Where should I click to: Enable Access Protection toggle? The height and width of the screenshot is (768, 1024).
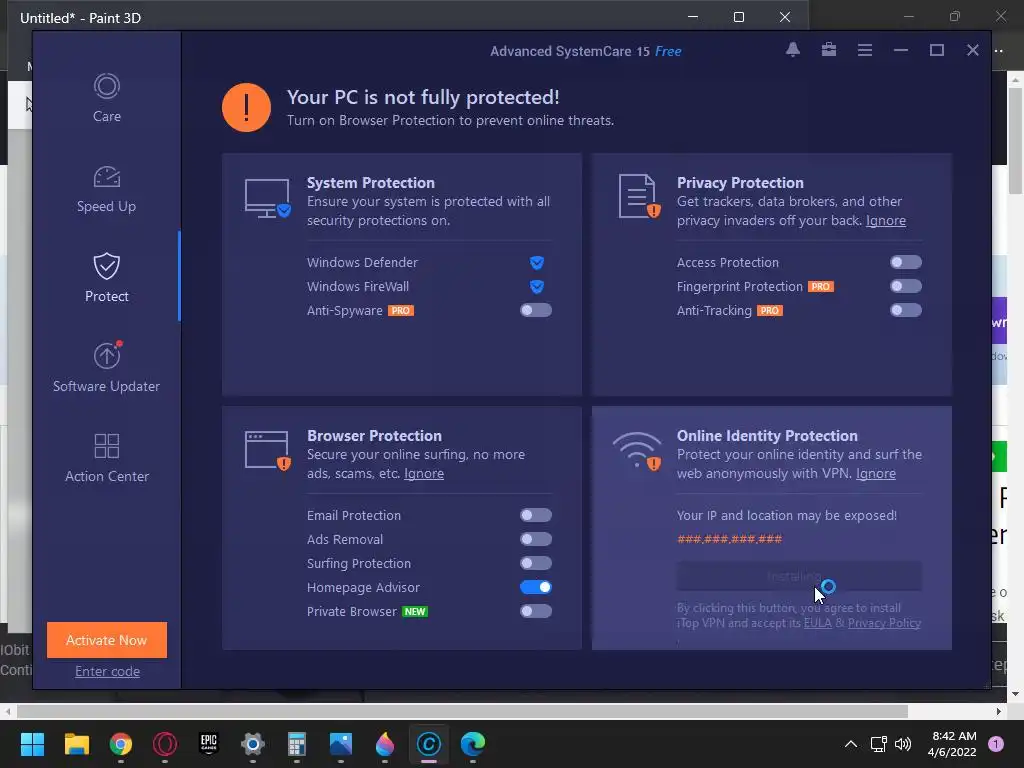(906, 263)
